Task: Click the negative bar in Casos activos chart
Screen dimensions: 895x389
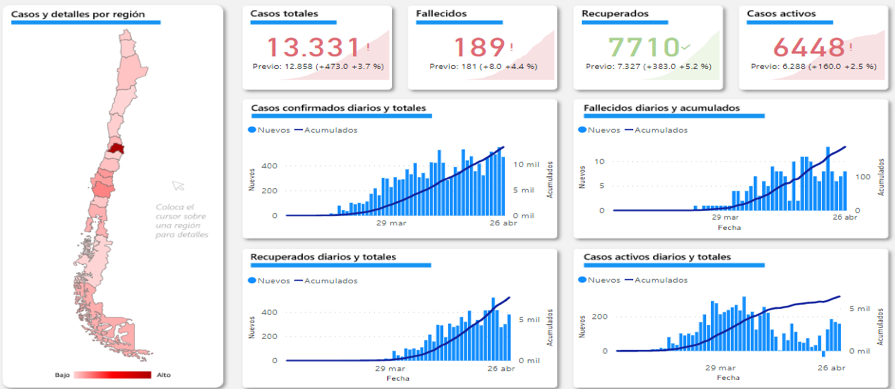Action: click(x=824, y=354)
